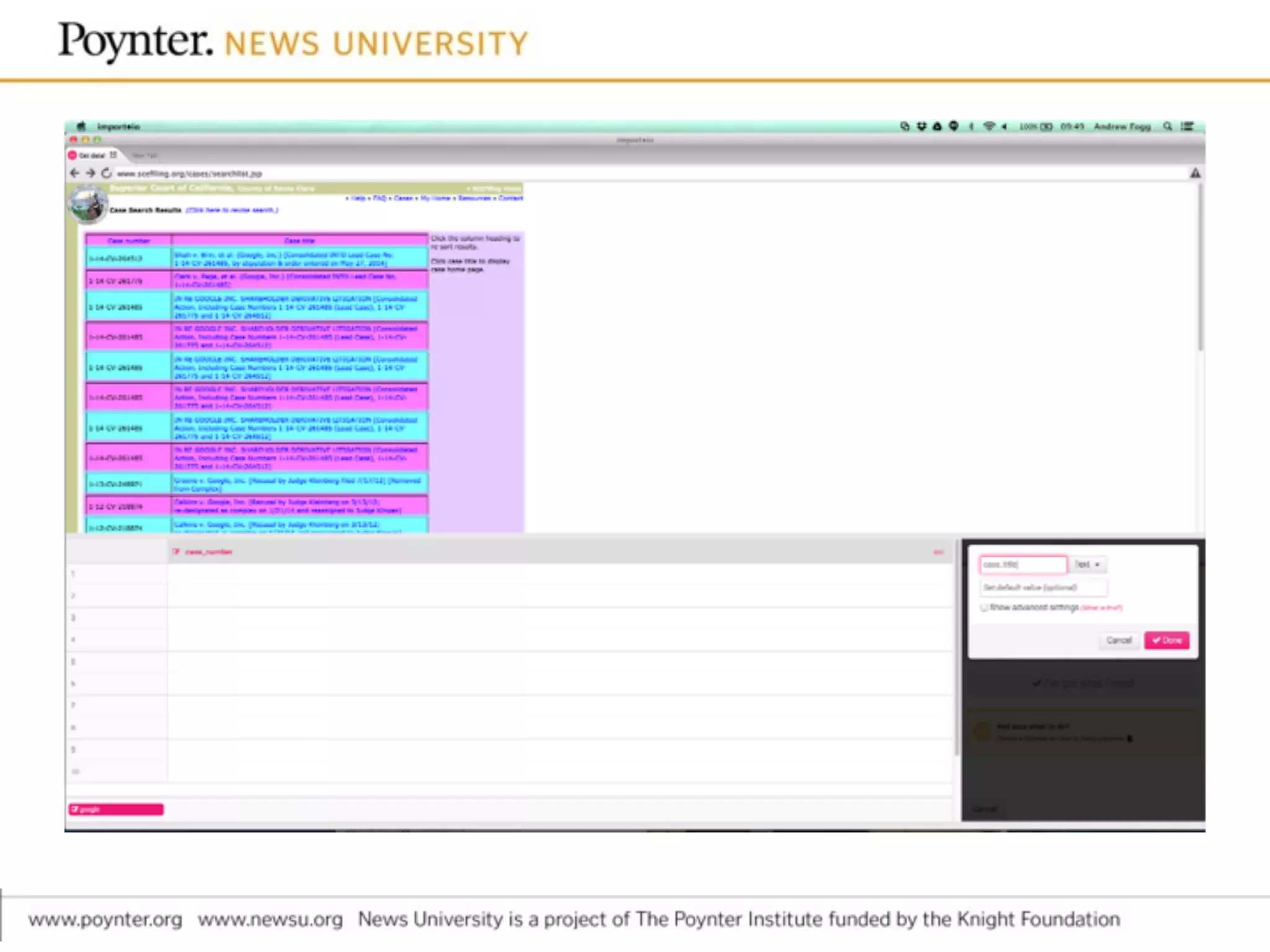Click the Set default value field
This screenshot has width=1270, height=952.
(1042, 587)
